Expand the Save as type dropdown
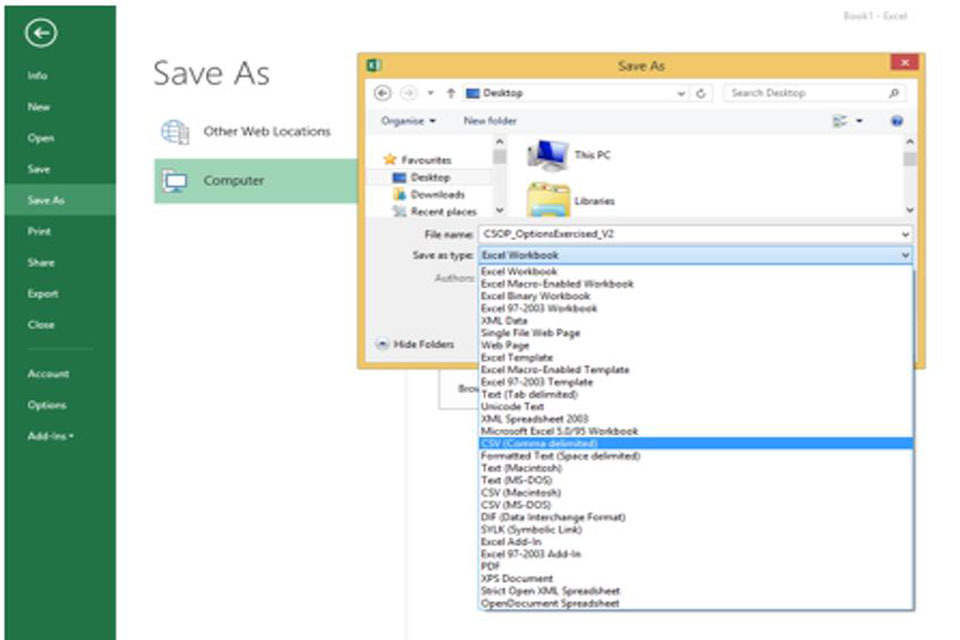The image size is (960, 640). pyautogui.click(x=905, y=256)
